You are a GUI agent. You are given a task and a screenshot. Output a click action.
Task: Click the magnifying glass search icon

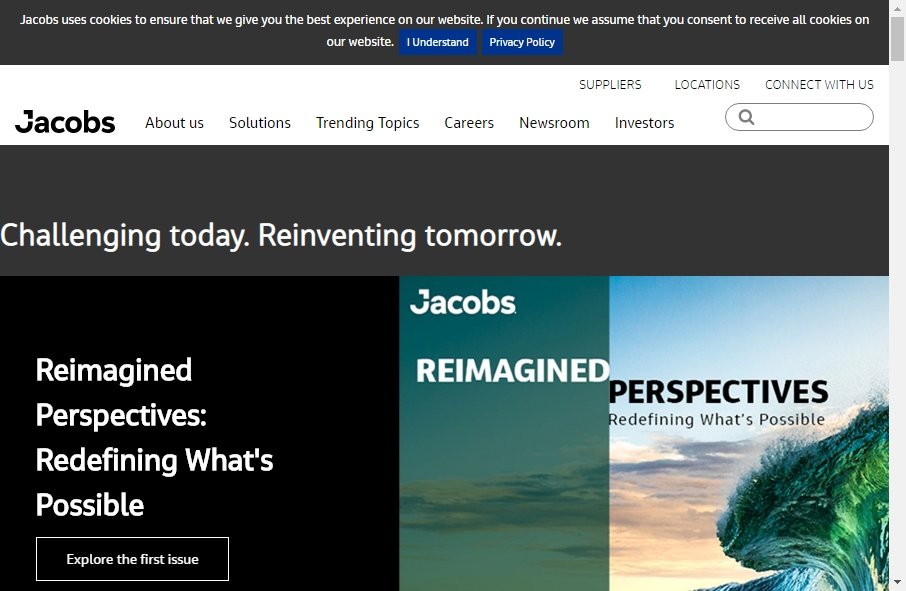(746, 117)
